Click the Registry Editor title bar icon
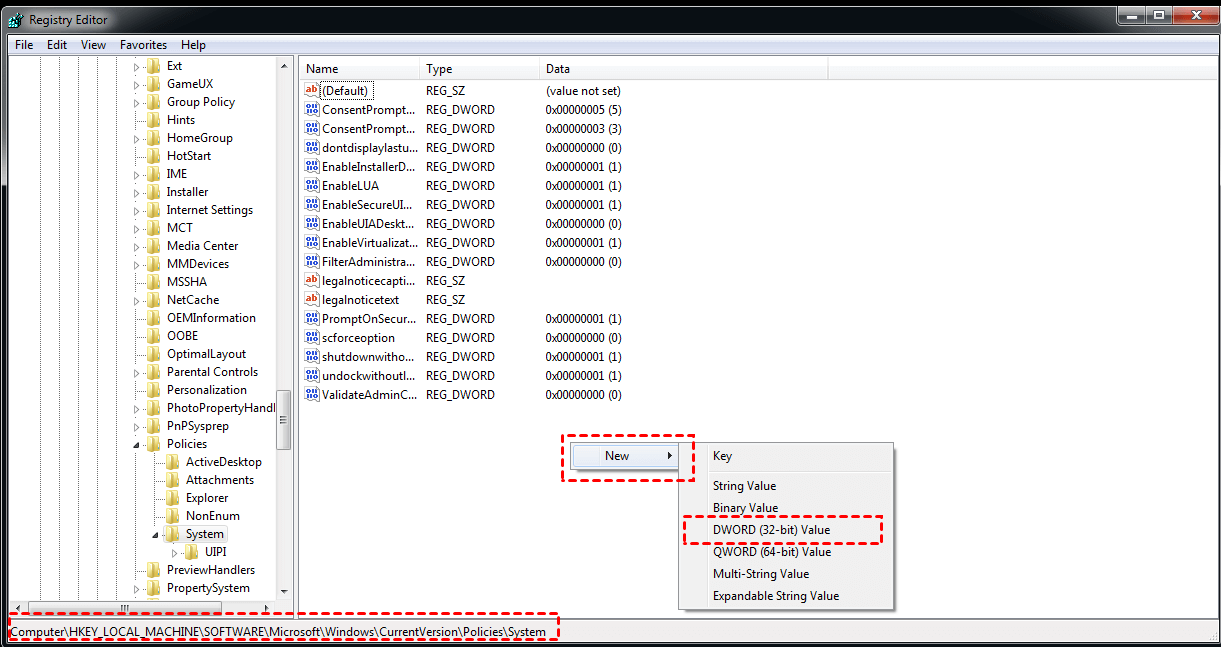The width and height of the screenshot is (1221, 647). tap(15, 19)
